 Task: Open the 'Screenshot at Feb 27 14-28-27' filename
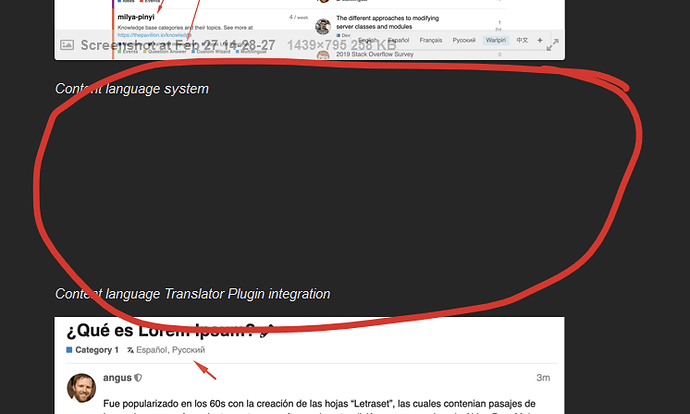[x=178, y=45]
